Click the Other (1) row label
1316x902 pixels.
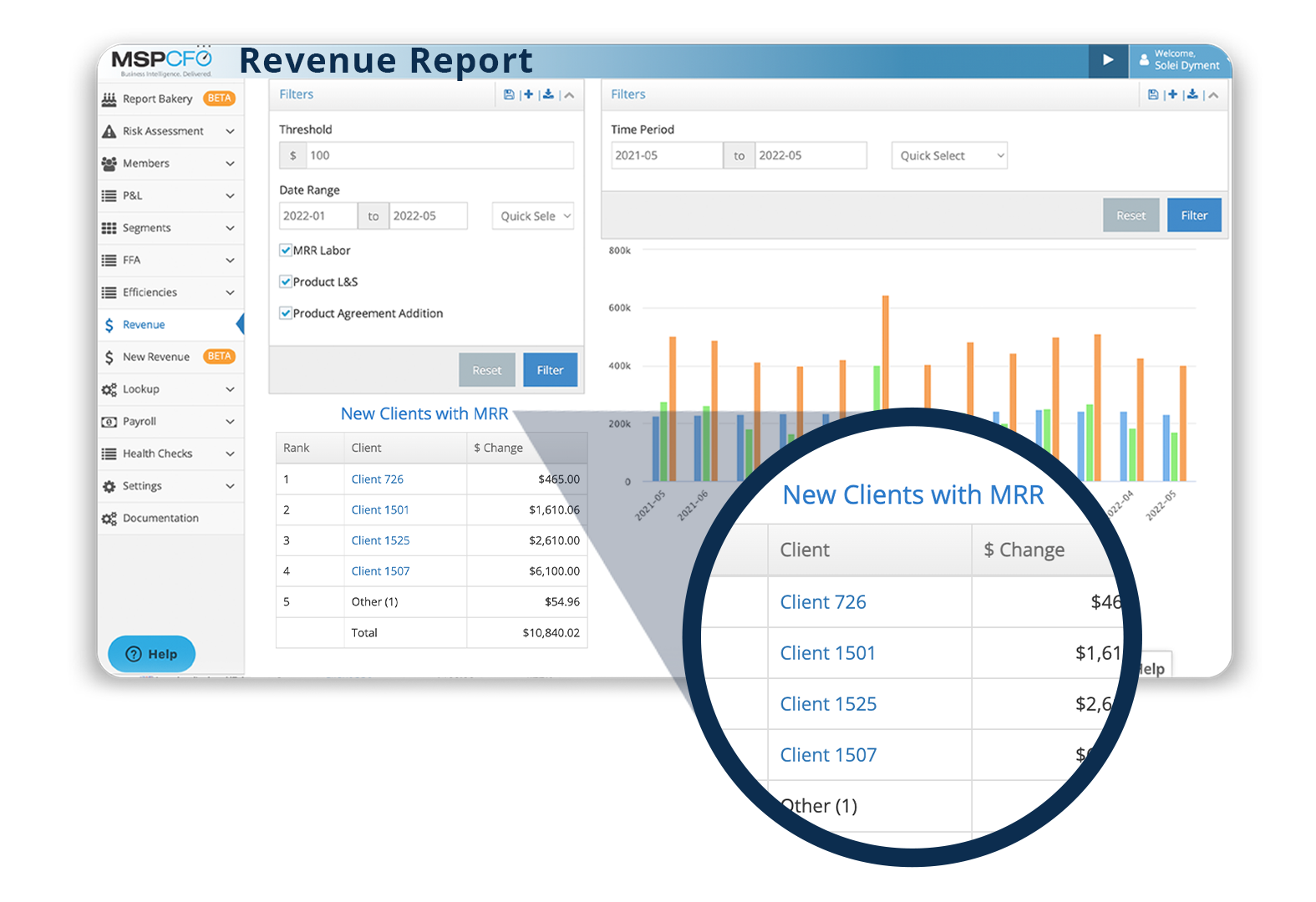tap(374, 602)
